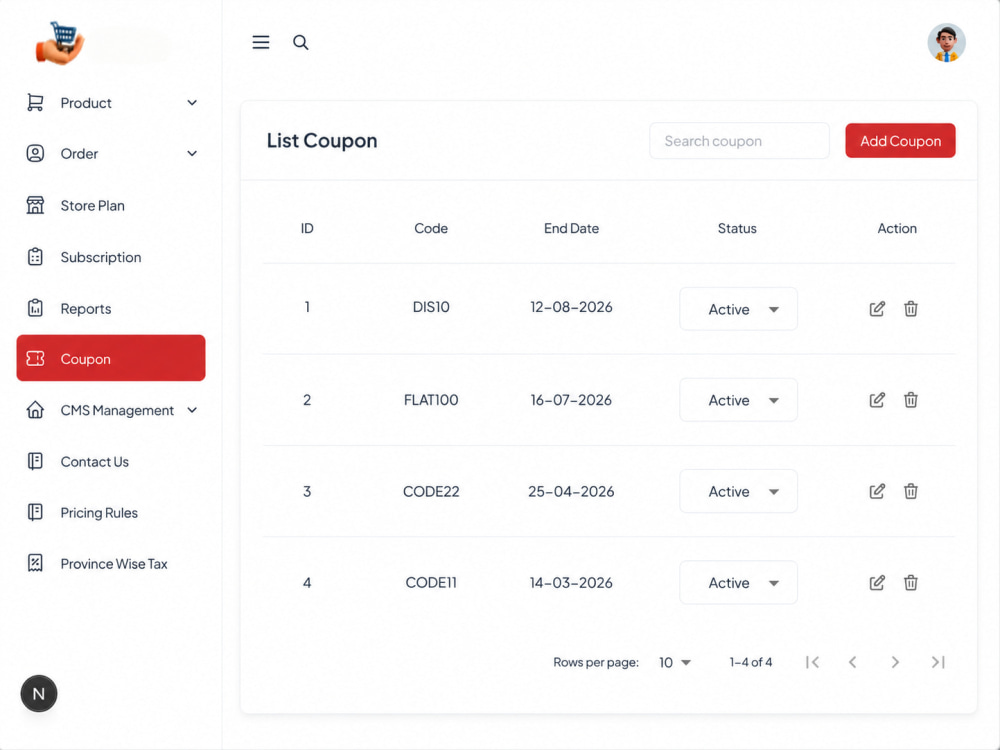
Task: Go to first page of coupons
Action: 812,662
